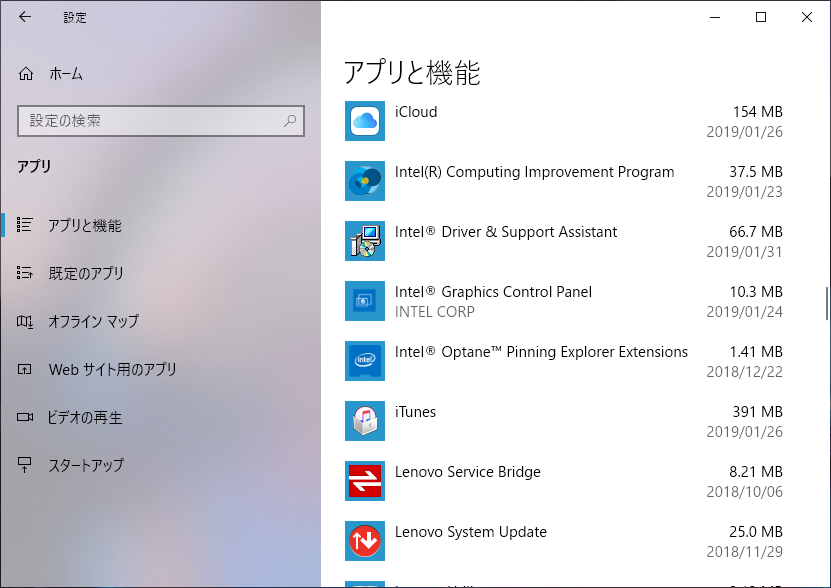Focus the 設定の検索 search field
The image size is (831, 588).
pos(161,121)
